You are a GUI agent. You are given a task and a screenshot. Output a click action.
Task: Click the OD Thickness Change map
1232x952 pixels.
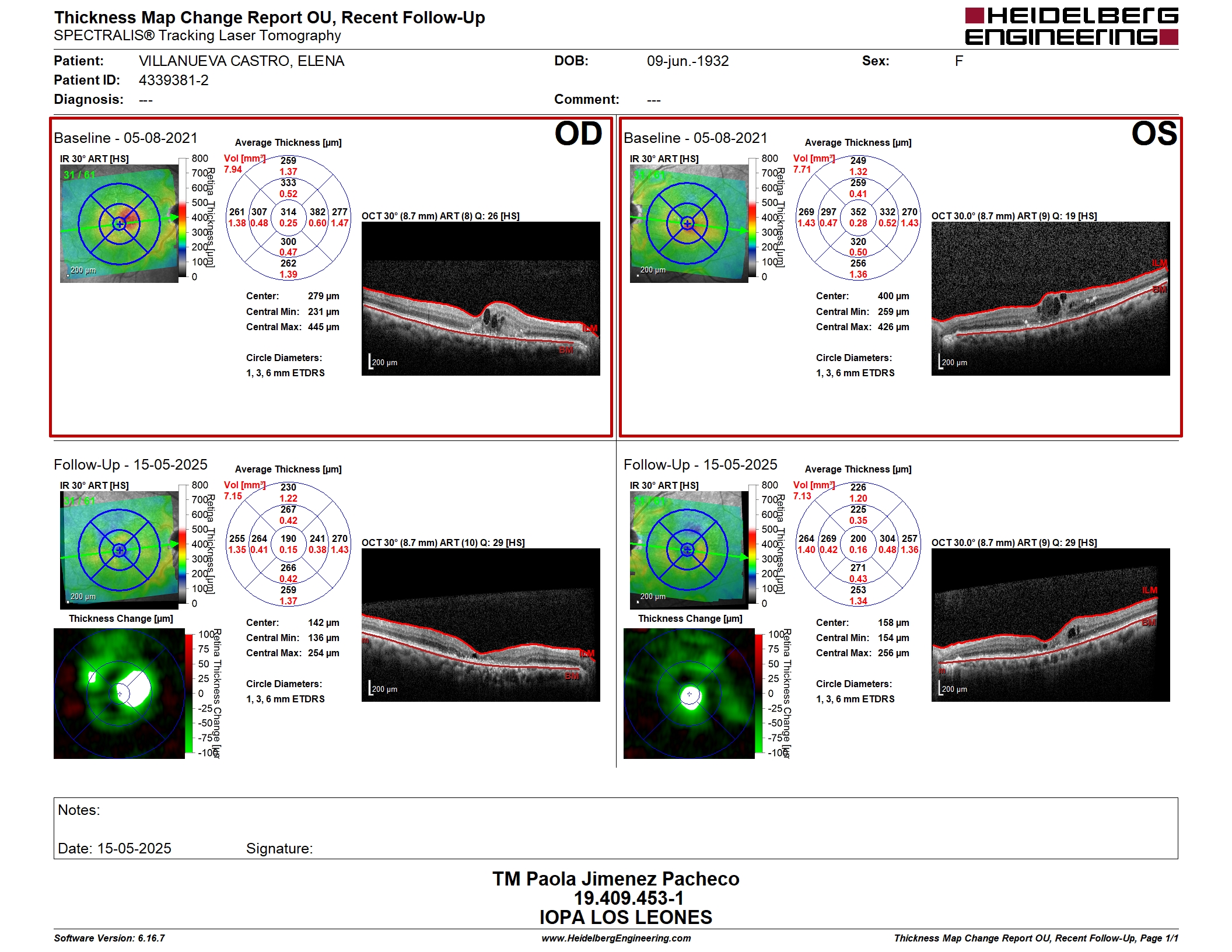(119, 694)
